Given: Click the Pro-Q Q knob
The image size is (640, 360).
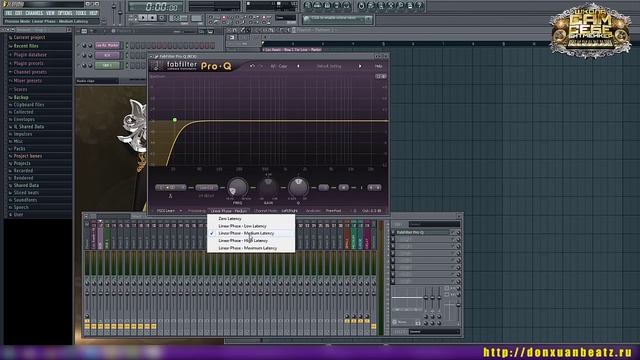Looking at the screenshot, I should [x=298, y=188].
